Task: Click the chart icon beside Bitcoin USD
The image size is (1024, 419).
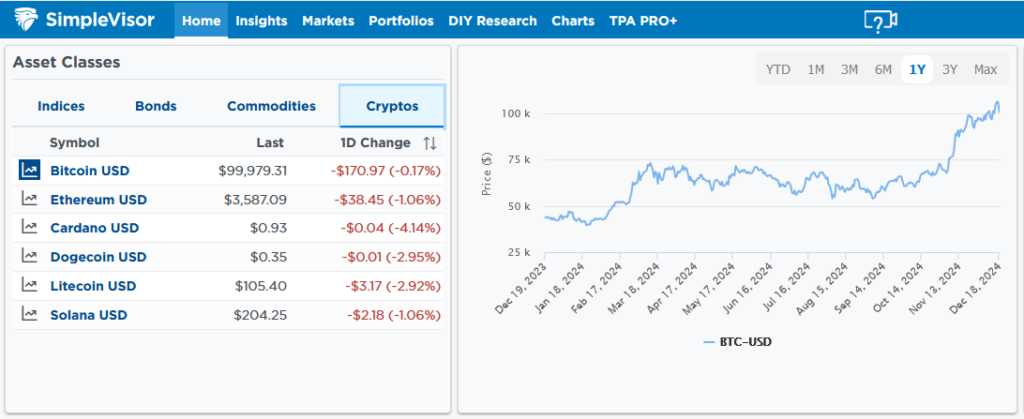Action: coord(29,171)
